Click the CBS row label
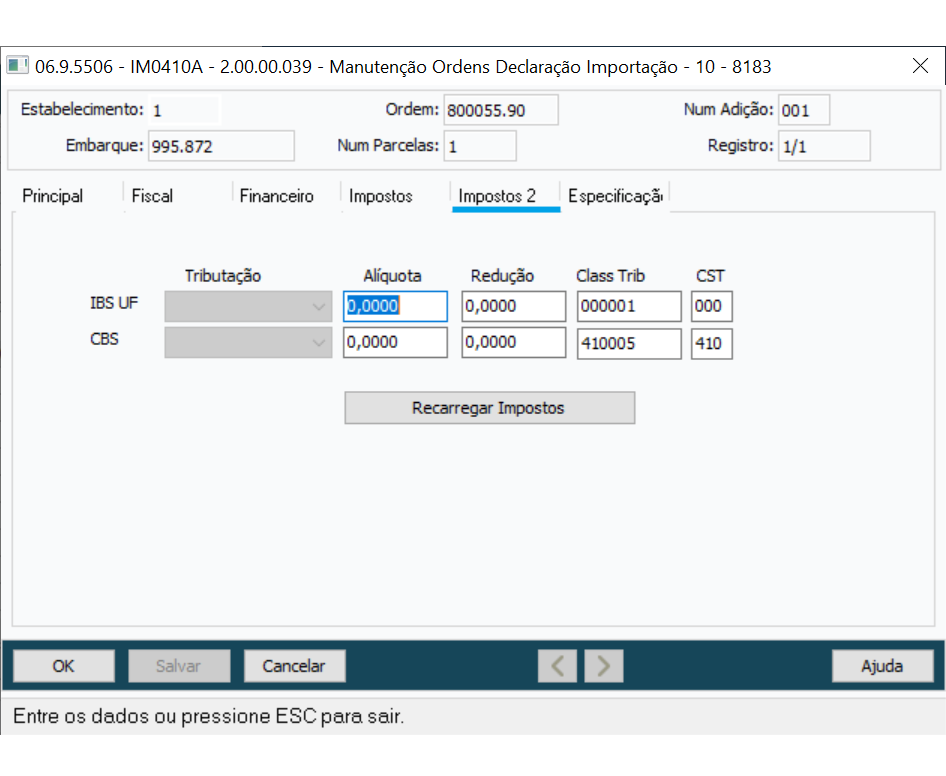Screen dimensions: 946x776 click(104, 339)
